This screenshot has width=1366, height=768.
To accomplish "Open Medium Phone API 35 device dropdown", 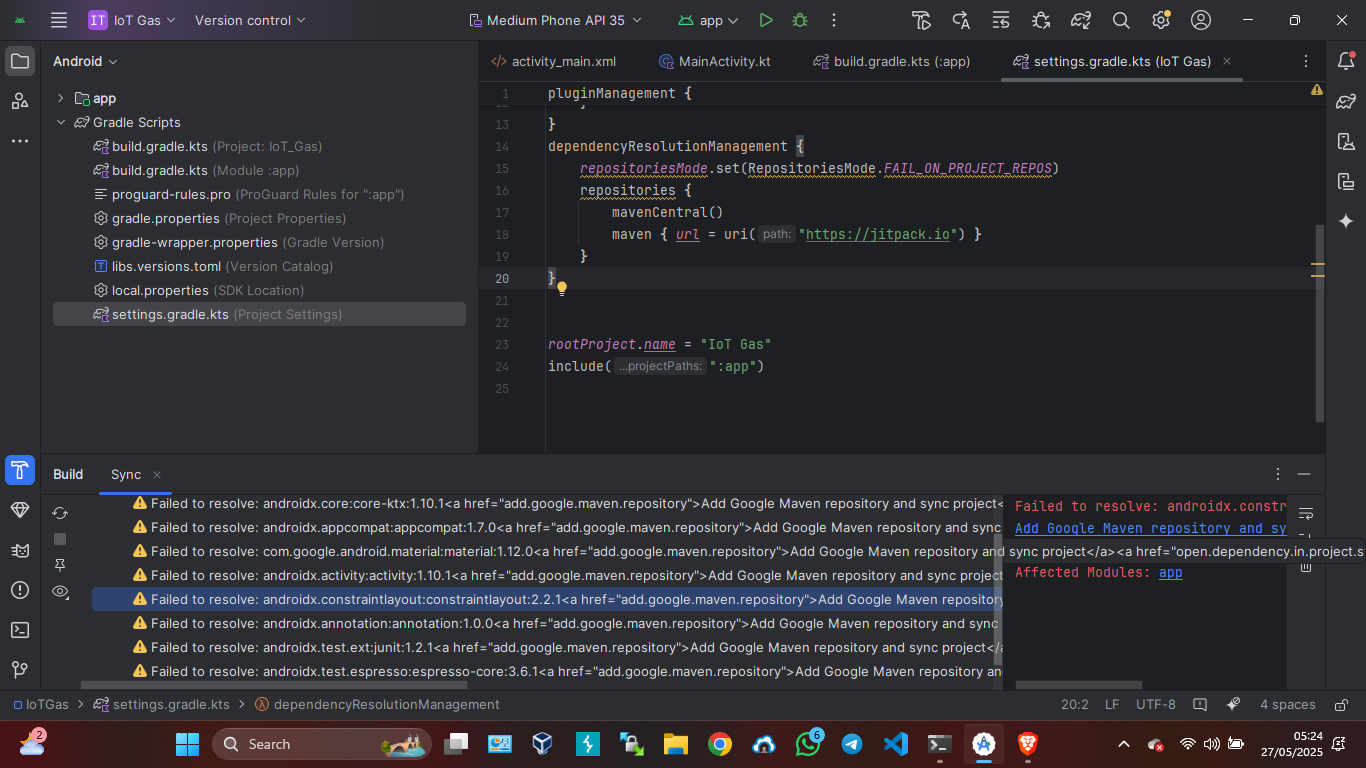I will click(x=555, y=20).
